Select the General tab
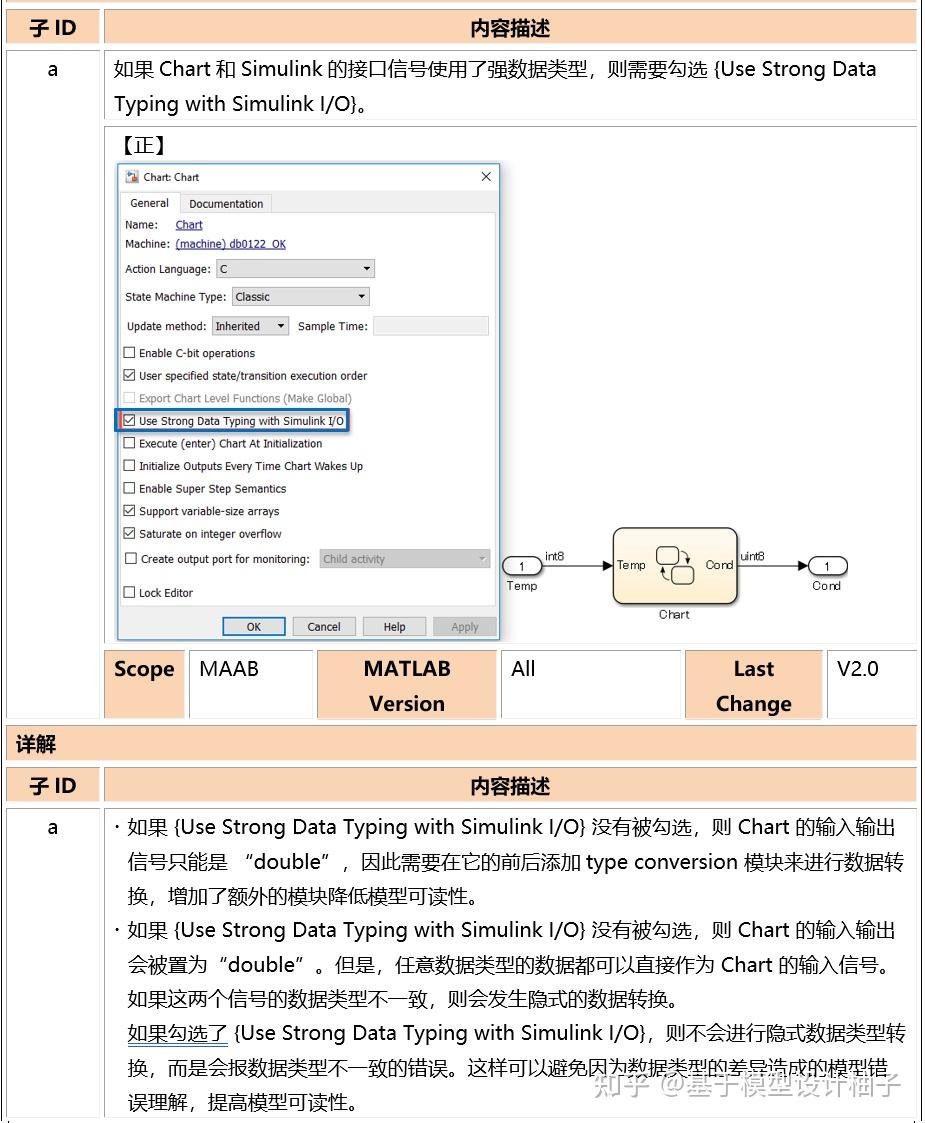Image resolution: width=925 pixels, height=1123 pixels. [x=149, y=203]
